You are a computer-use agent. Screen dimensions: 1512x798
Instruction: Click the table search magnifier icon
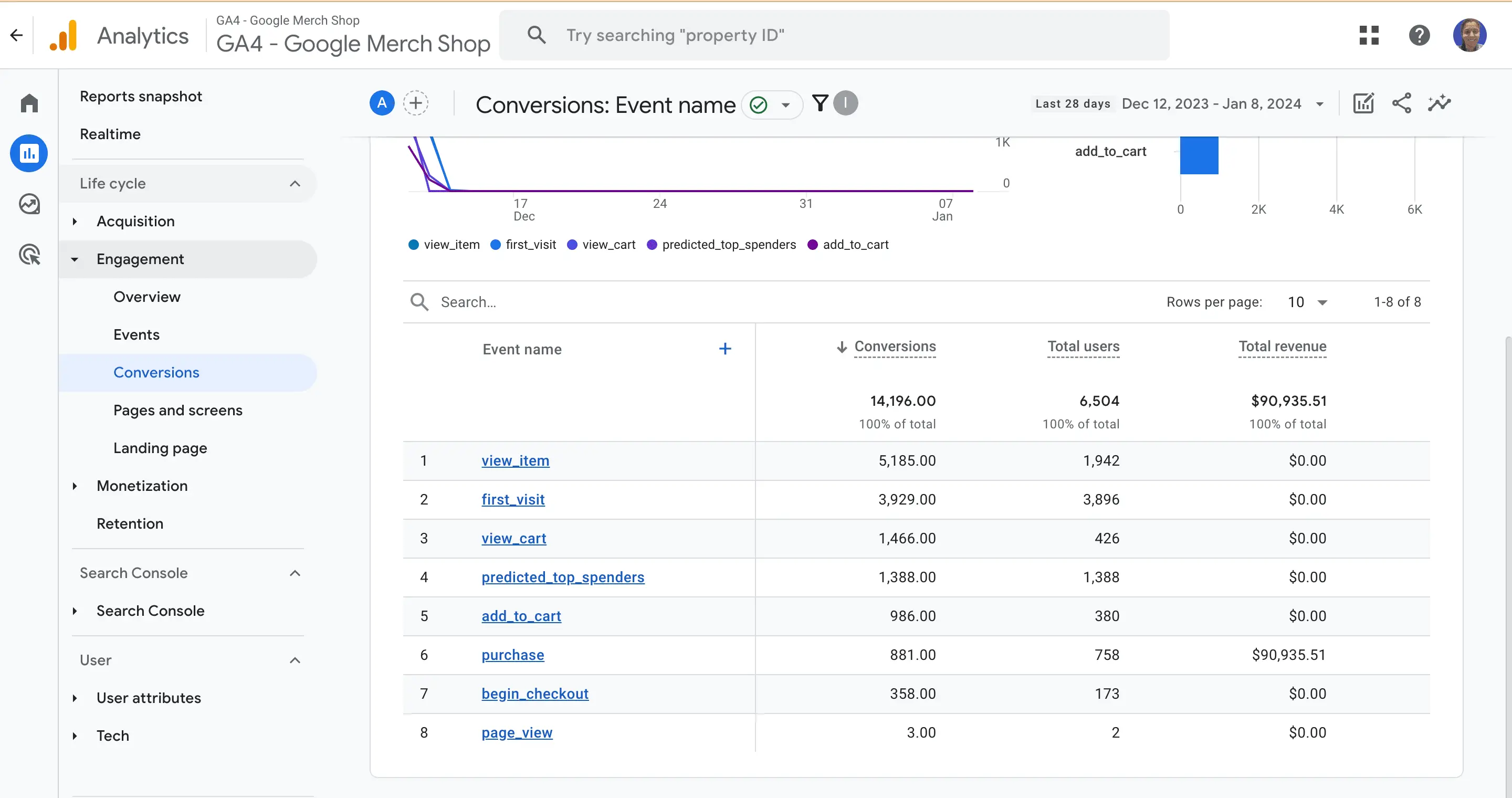[419, 301]
